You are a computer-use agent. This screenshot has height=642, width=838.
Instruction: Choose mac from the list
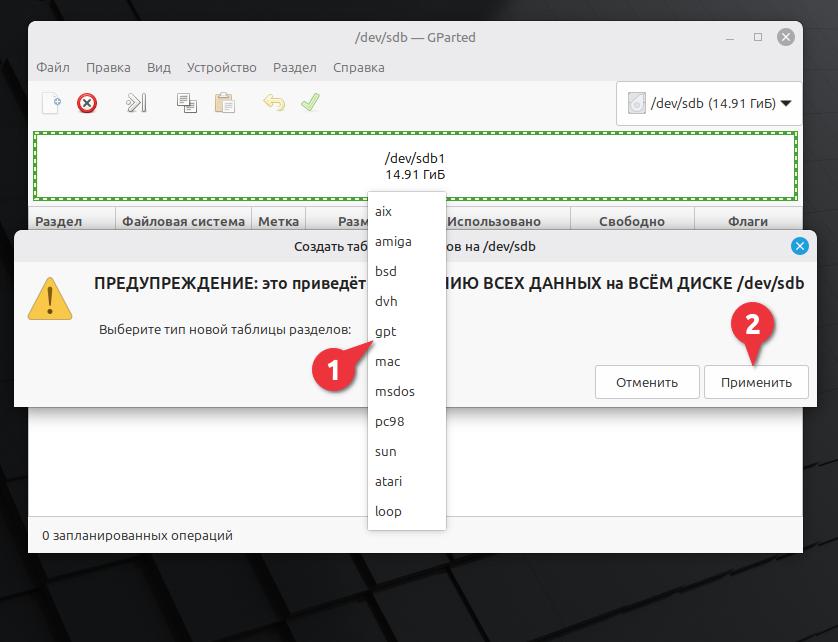coord(407,361)
